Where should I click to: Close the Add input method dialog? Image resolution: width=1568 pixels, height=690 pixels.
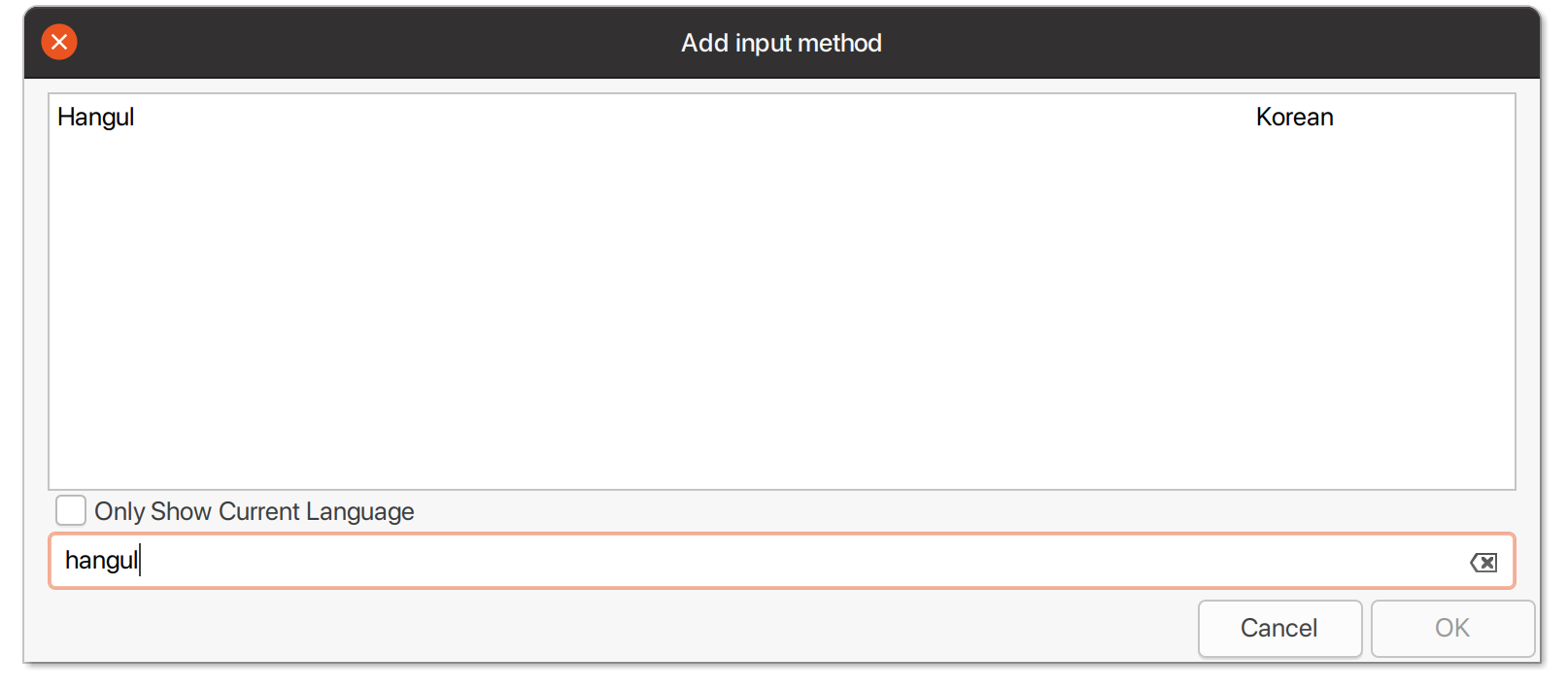coord(59,42)
